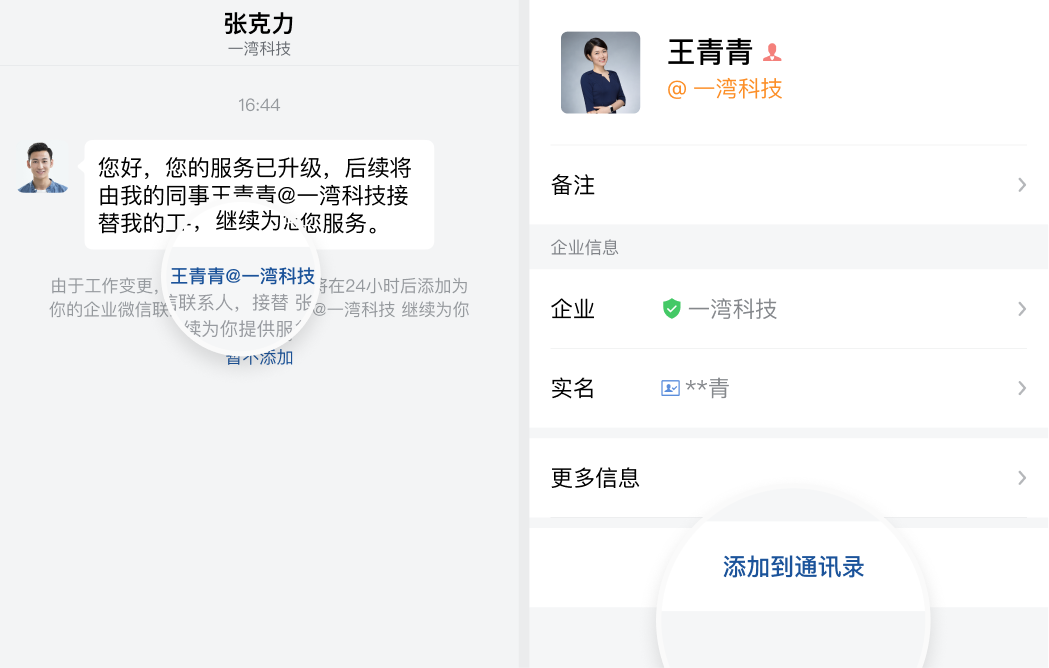
Task: Click the 王青青 name heading
Action: point(709,51)
